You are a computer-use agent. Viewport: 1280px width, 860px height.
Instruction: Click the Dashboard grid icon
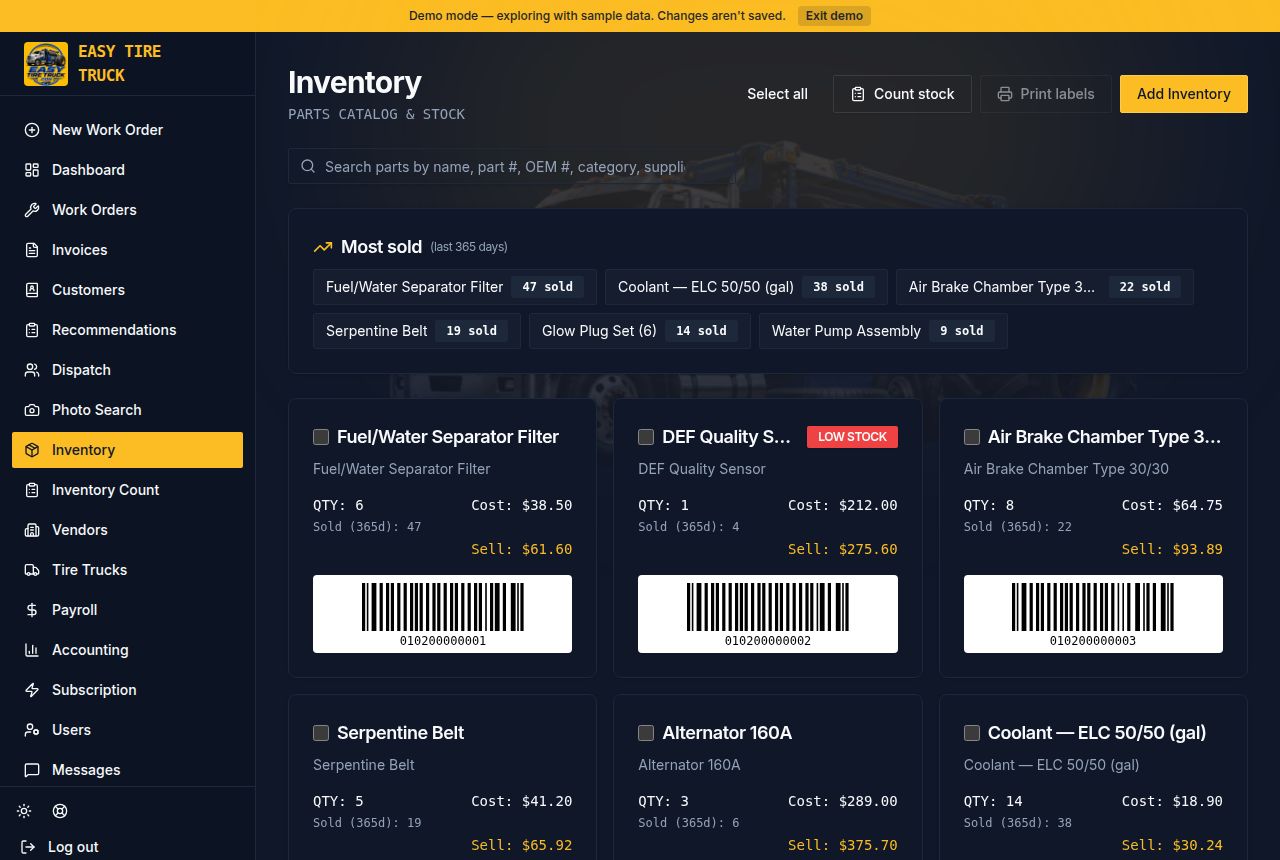click(32, 170)
